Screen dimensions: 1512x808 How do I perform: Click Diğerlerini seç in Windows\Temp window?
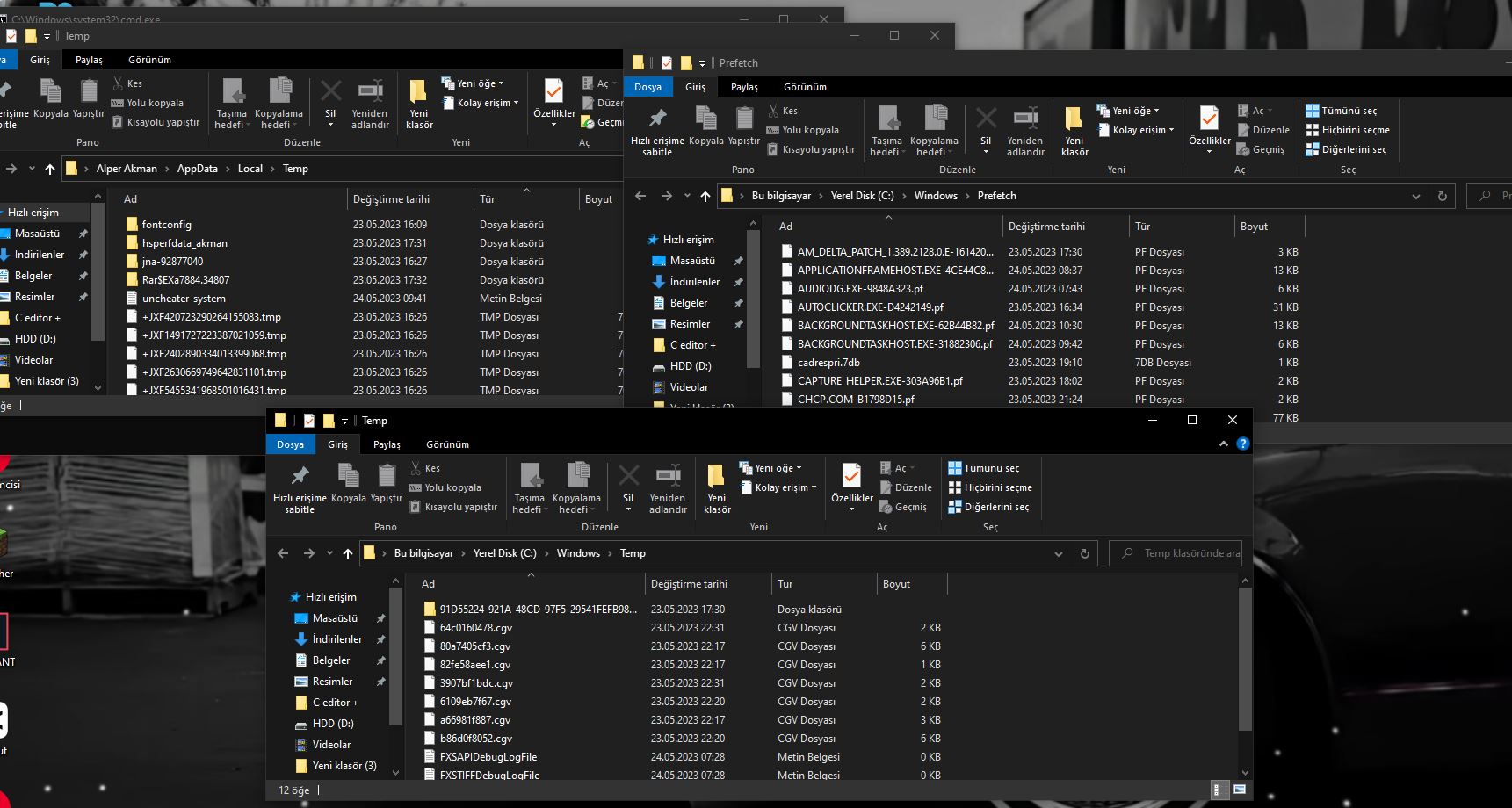(988, 507)
